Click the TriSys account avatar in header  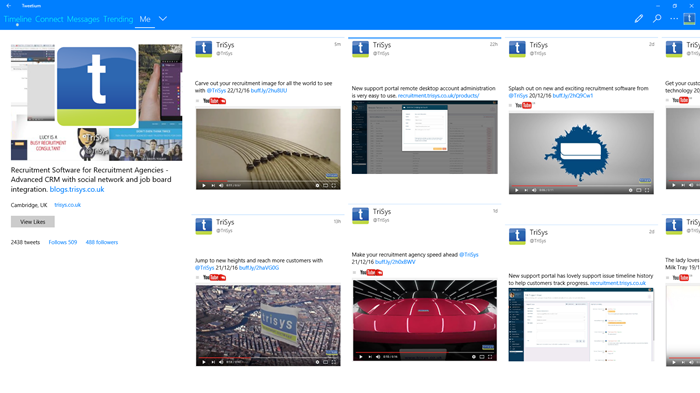tap(690, 19)
